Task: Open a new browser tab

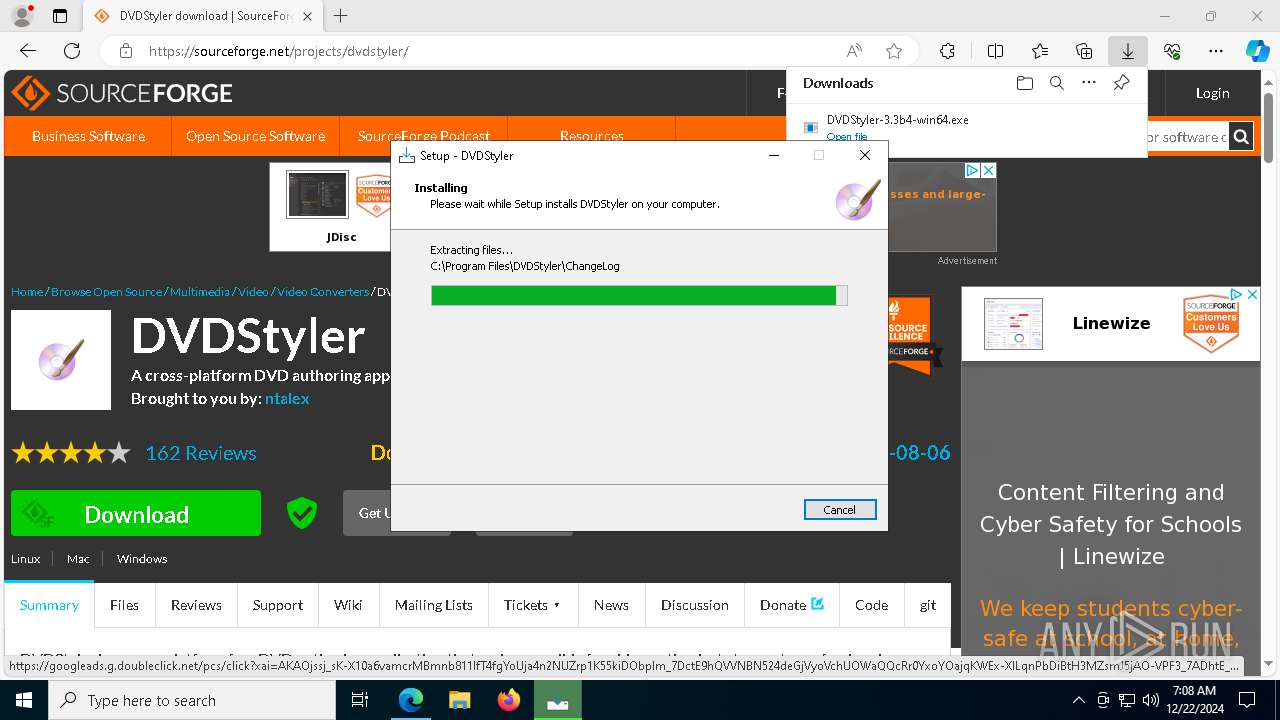Action: point(341,16)
